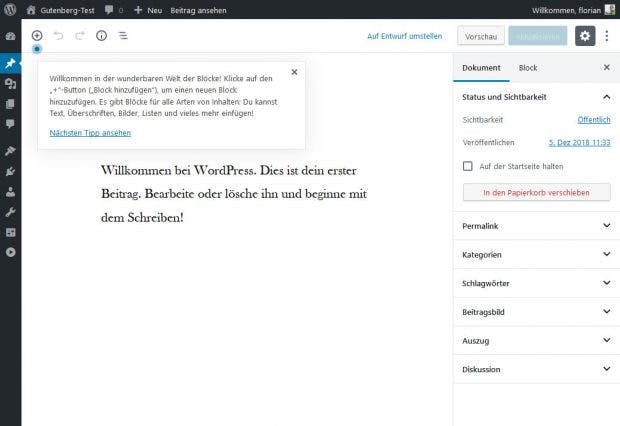Click the undo arrow in editor toolbar
This screenshot has width=620, height=426.
[x=59, y=36]
